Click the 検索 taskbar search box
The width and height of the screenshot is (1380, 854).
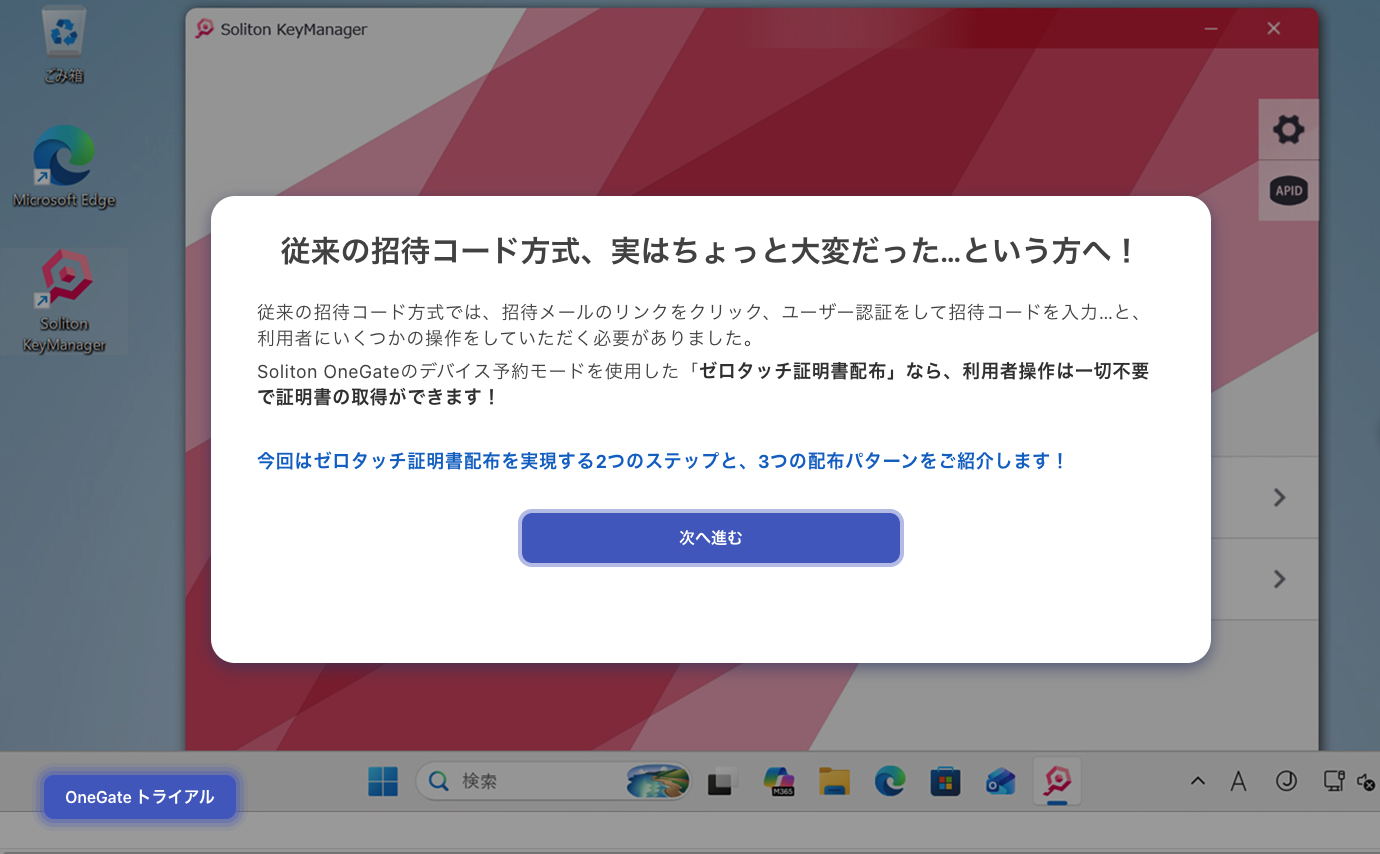(554, 781)
